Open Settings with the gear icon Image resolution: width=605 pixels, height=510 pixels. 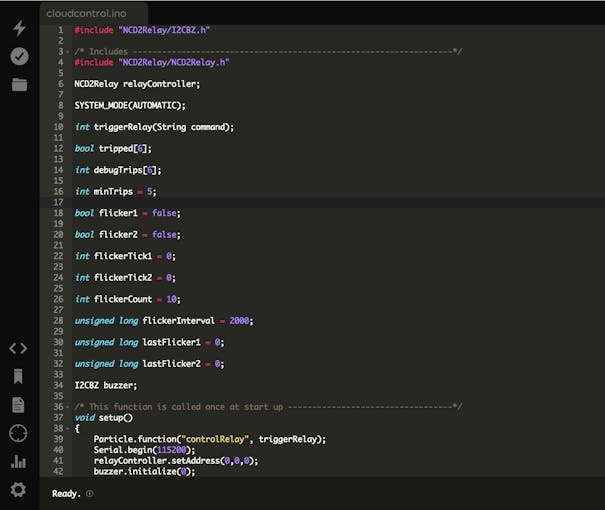(18, 490)
